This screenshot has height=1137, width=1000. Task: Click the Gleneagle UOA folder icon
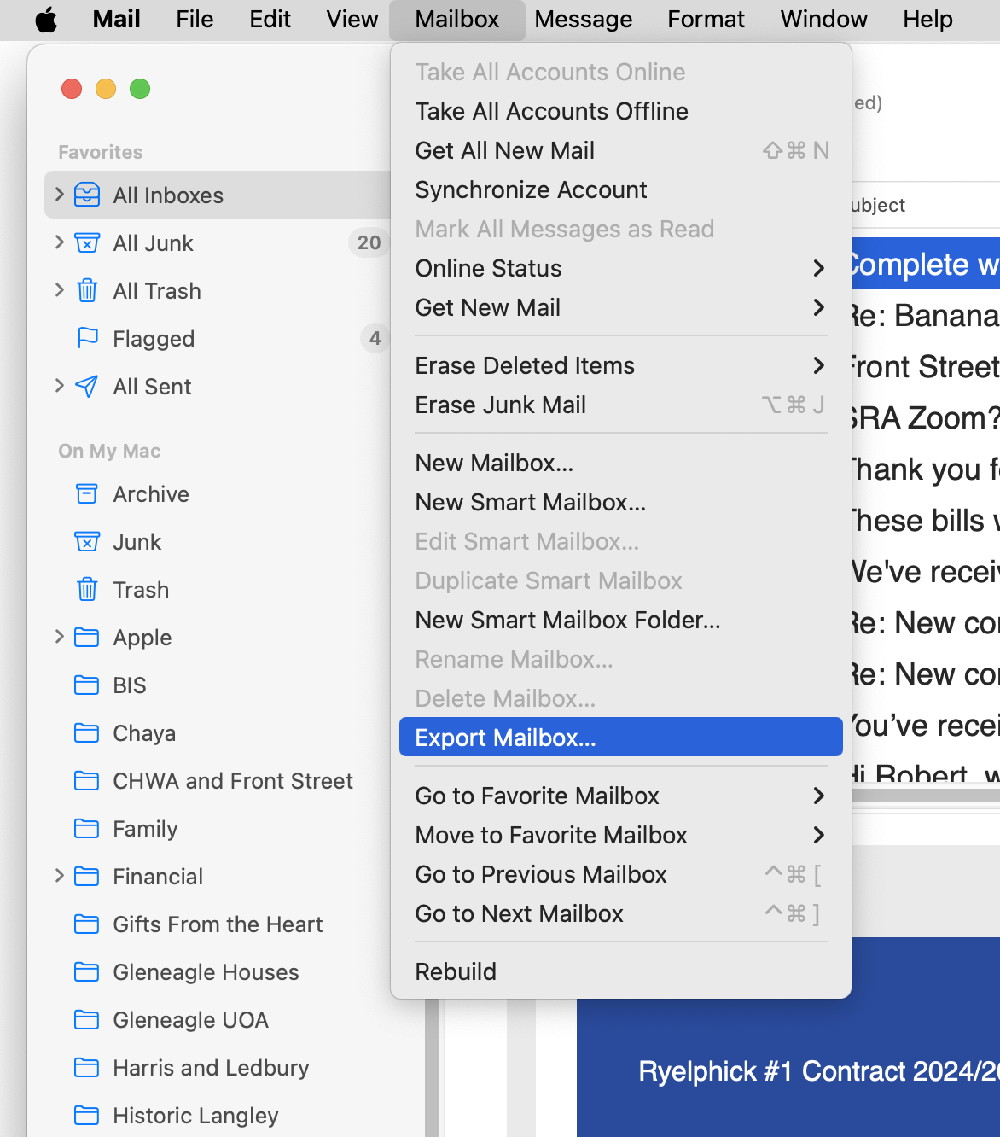(87, 1020)
